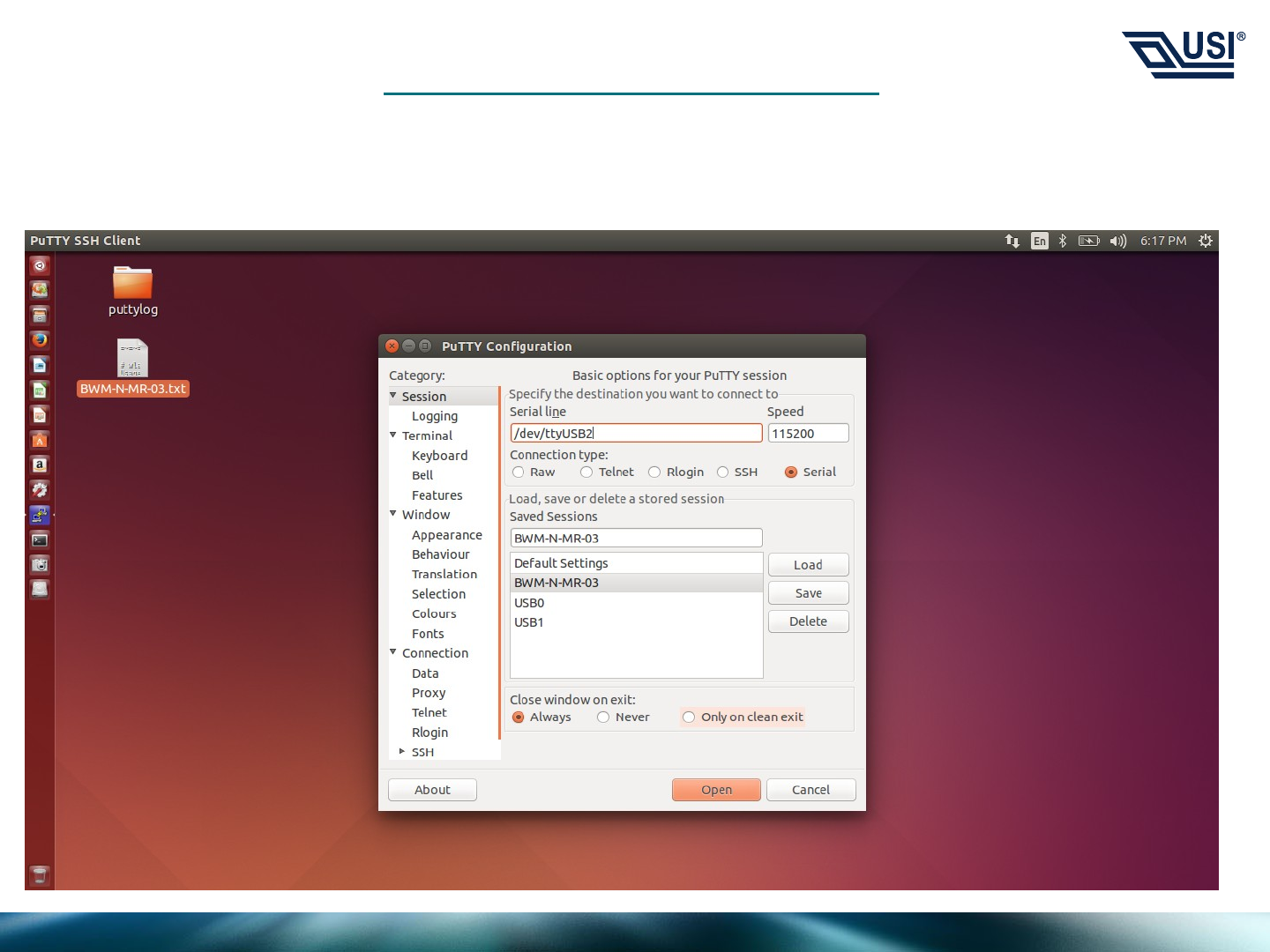Open the Keyboard category
The height and width of the screenshot is (952, 1270).
[439, 456]
